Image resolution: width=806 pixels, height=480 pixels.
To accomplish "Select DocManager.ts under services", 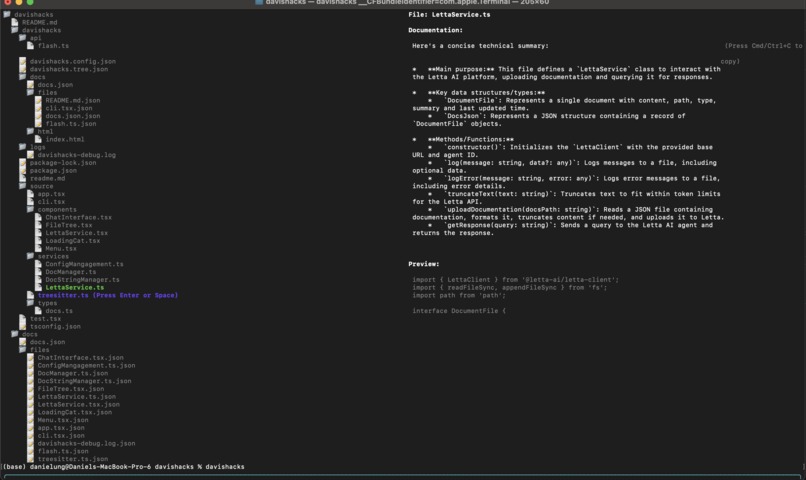I will 70,272.
